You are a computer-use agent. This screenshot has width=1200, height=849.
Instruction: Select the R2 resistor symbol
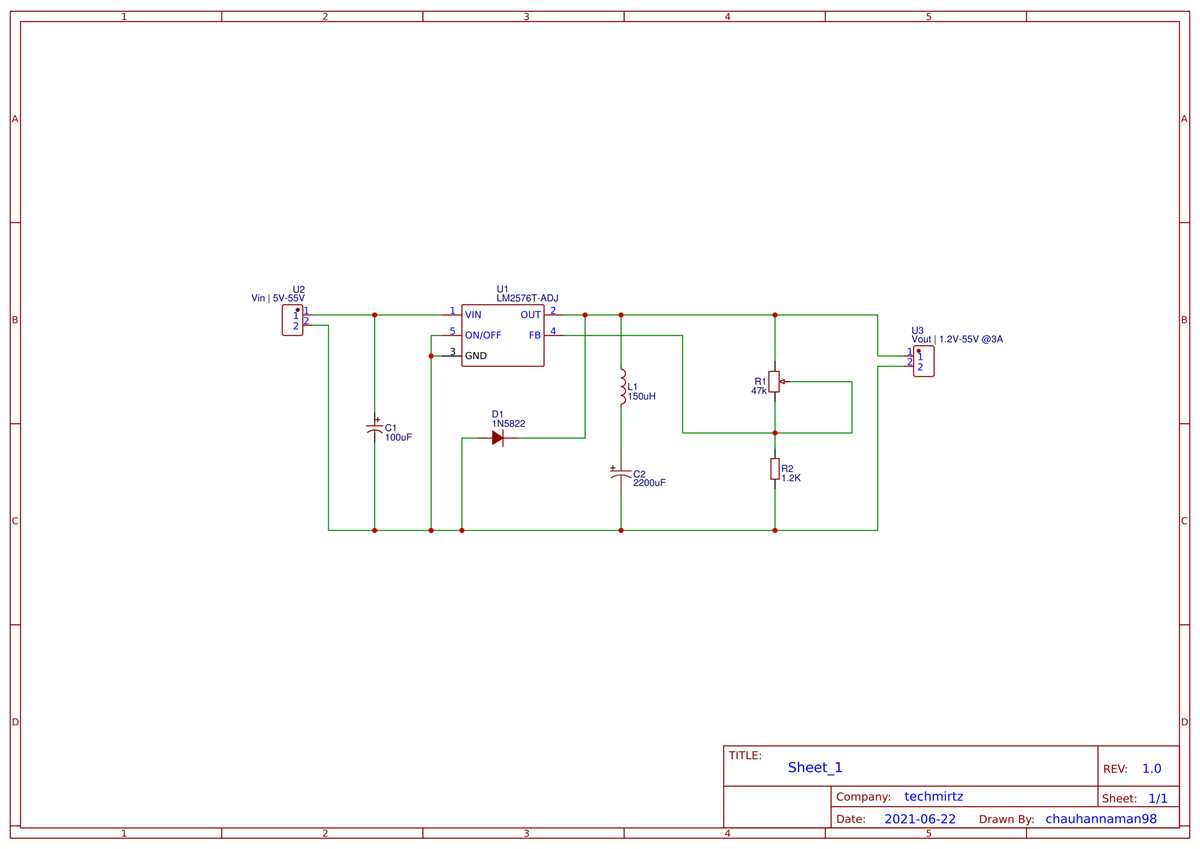coord(775,468)
